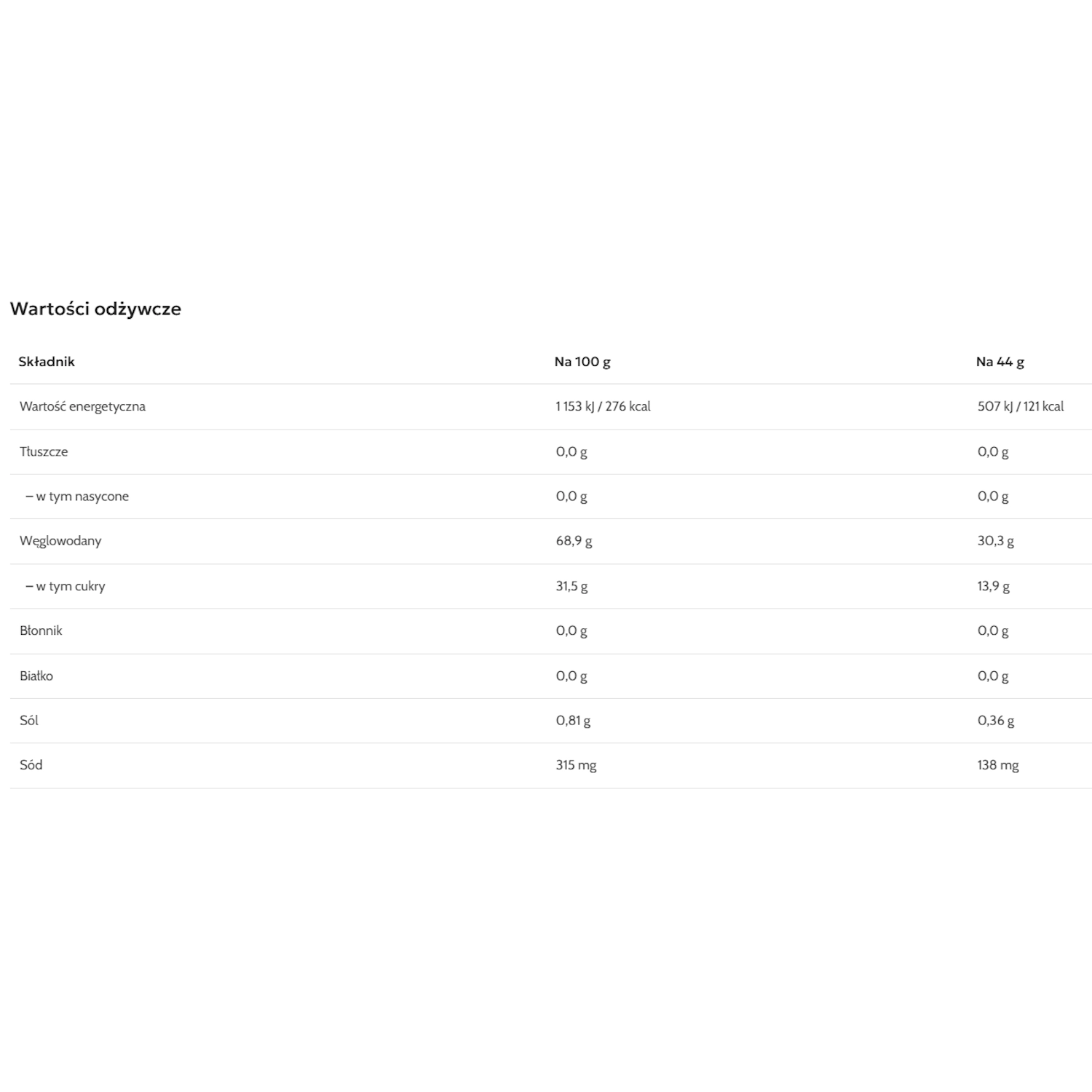Image resolution: width=1092 pixels, height=1092 pixels.
Task: Select the "Tłuszcze" row label
Action: pyautogui.click(x=44, y=451)
